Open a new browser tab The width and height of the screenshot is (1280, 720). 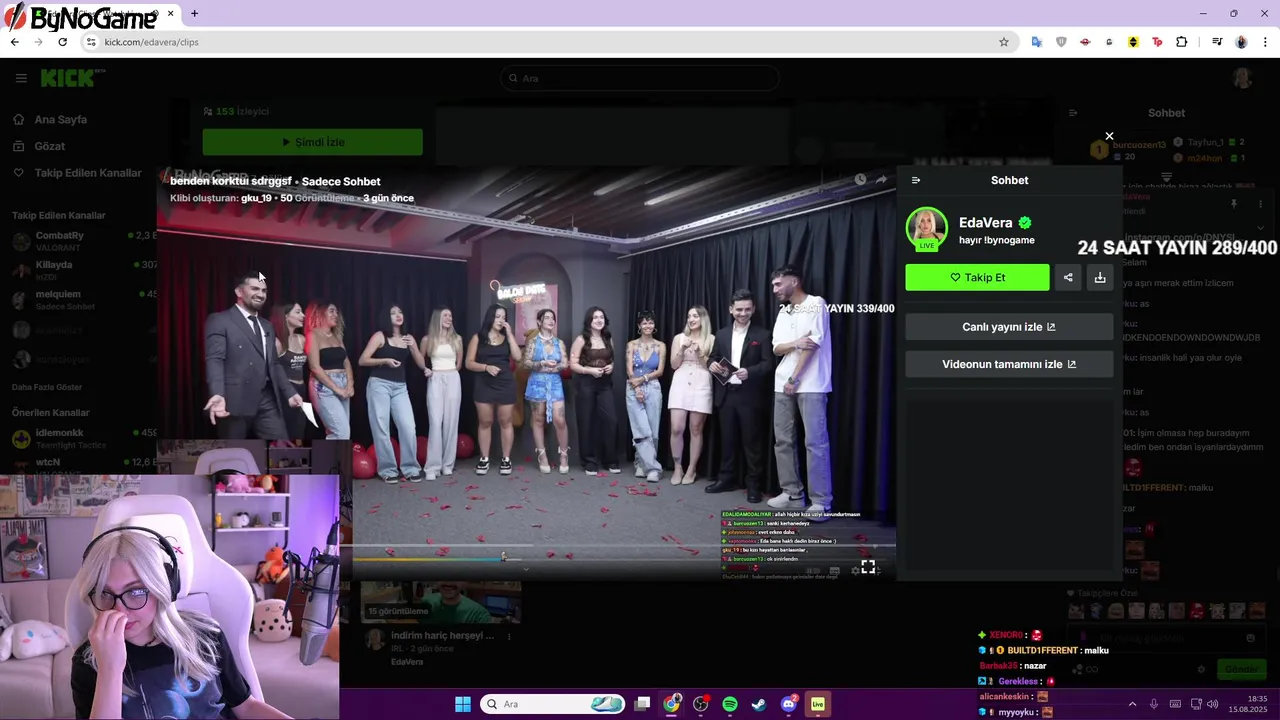point(194,14)
